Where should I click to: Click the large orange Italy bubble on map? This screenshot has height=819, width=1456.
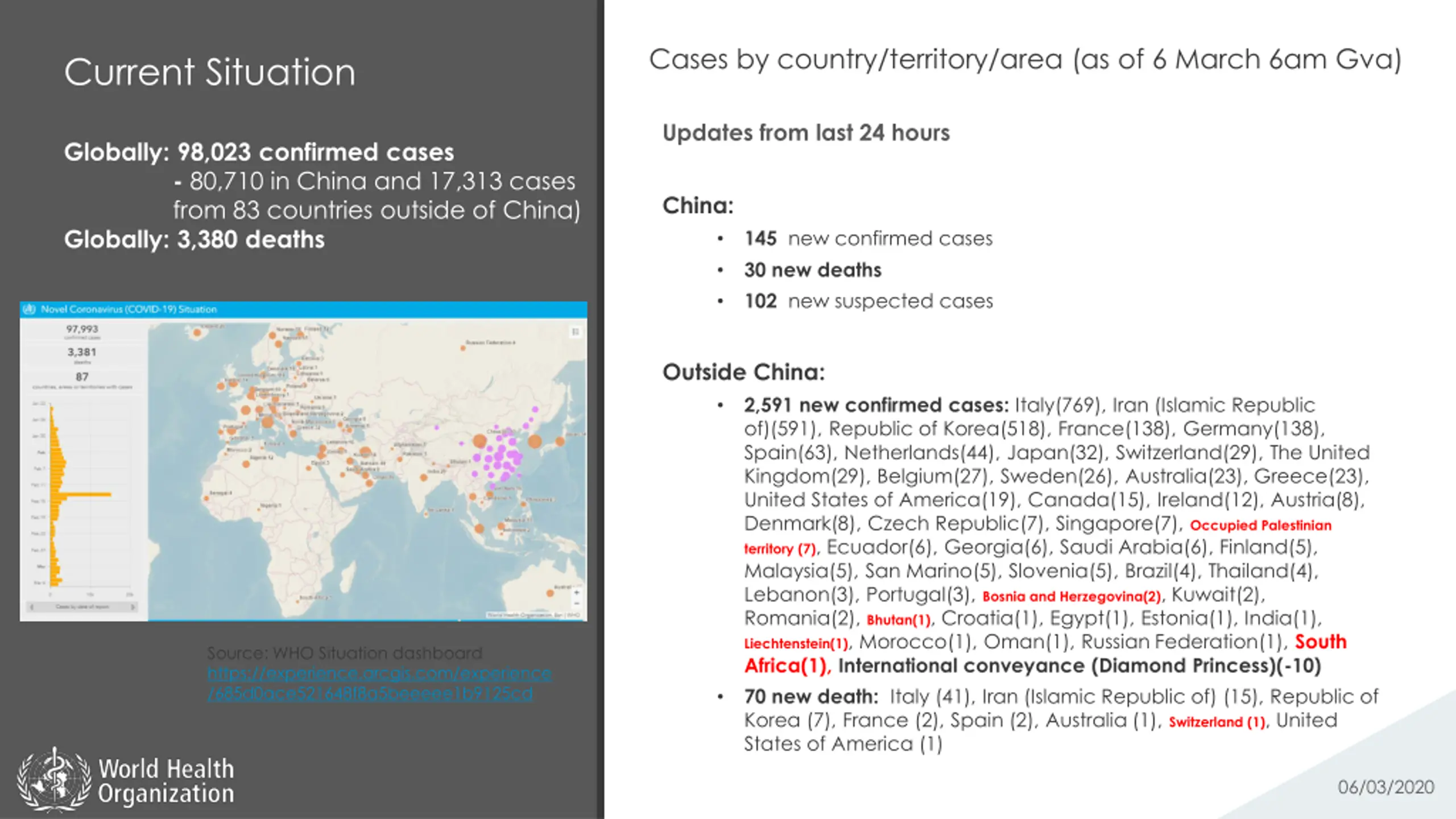coord(267,422)
